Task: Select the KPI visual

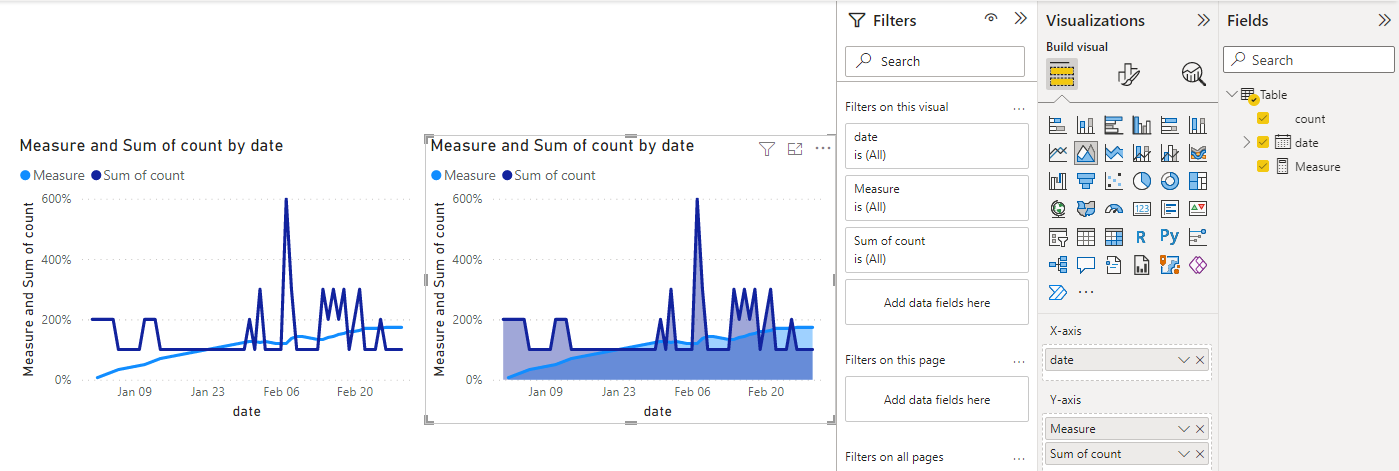Action: point(1198,209)
